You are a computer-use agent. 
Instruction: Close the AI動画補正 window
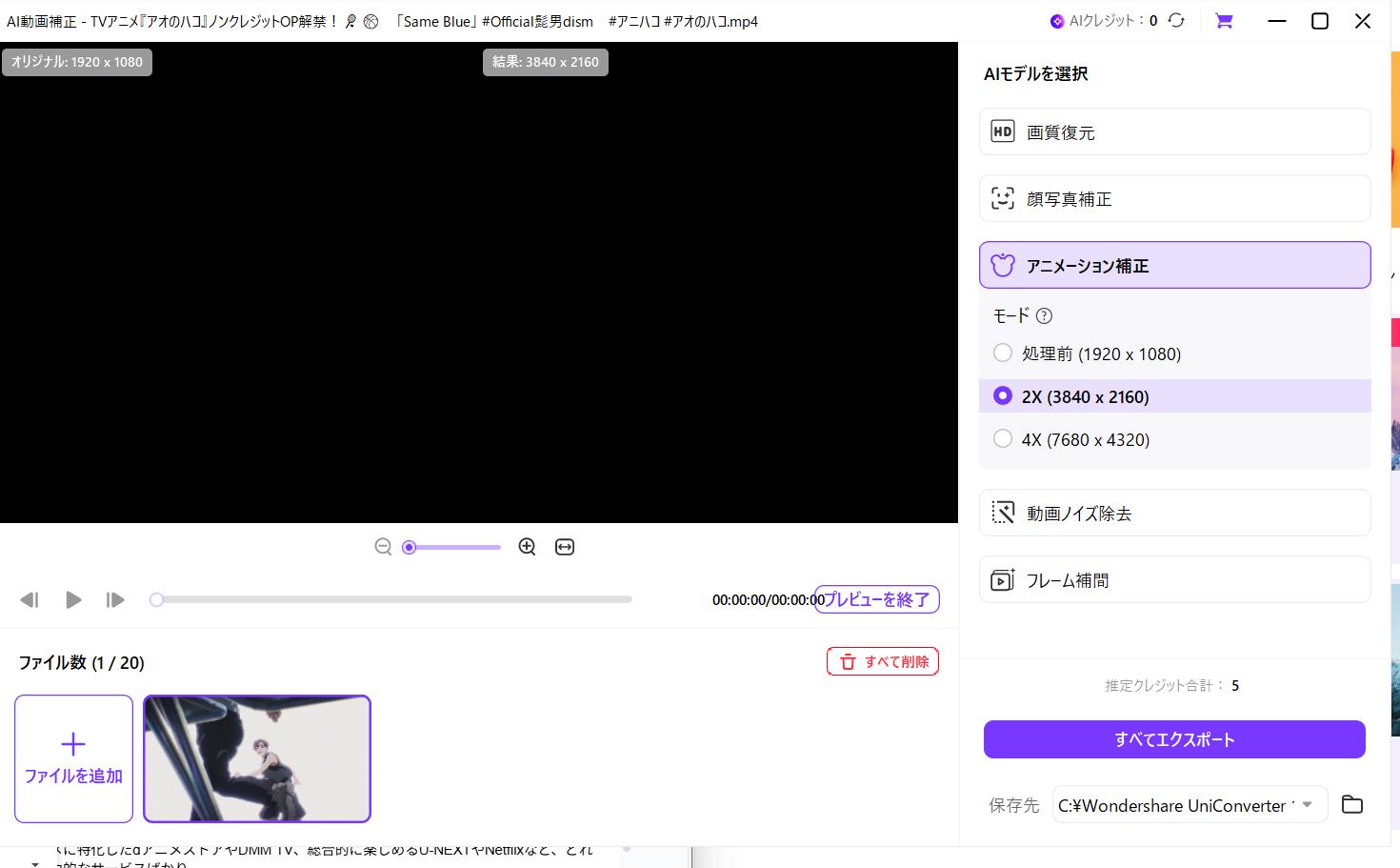point(1363,20)
